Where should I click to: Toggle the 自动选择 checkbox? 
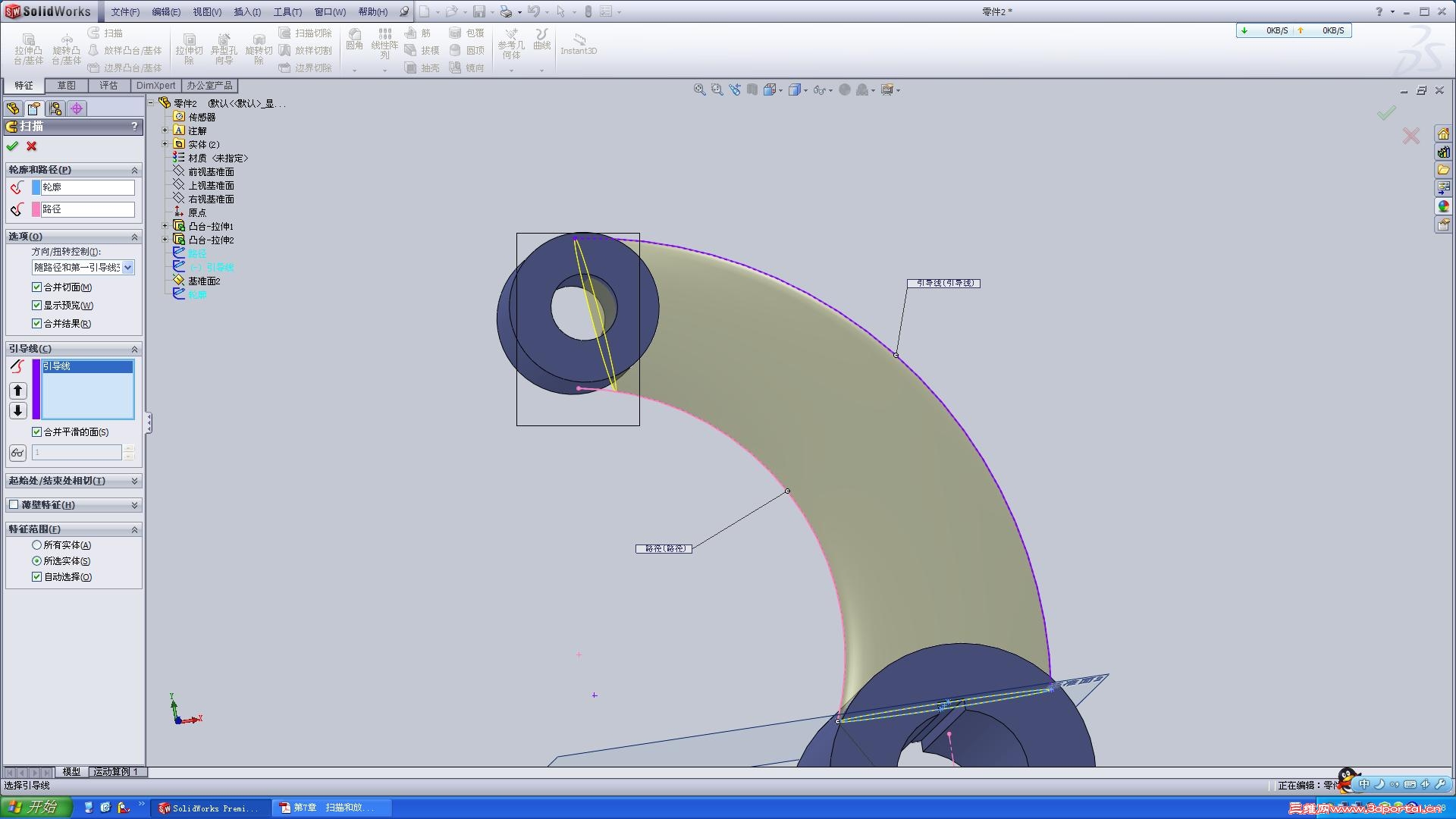tap(36, 577)
